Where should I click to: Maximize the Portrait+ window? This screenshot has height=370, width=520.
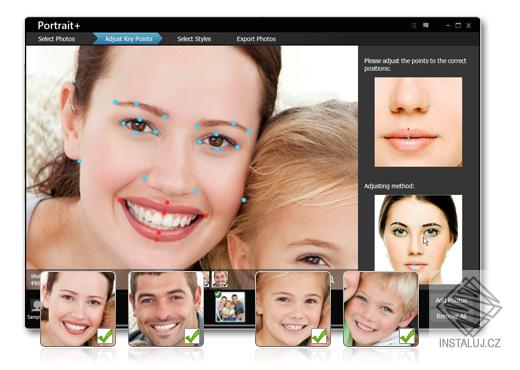pos(458,25)
